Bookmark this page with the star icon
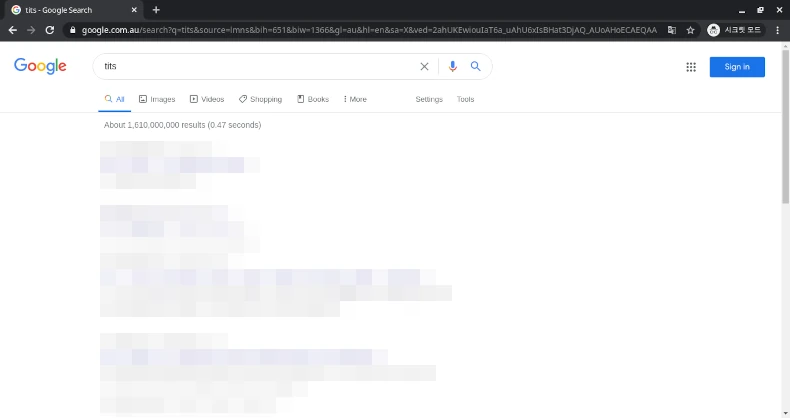This screenshot has height=418, width=790. pos(690,30)
